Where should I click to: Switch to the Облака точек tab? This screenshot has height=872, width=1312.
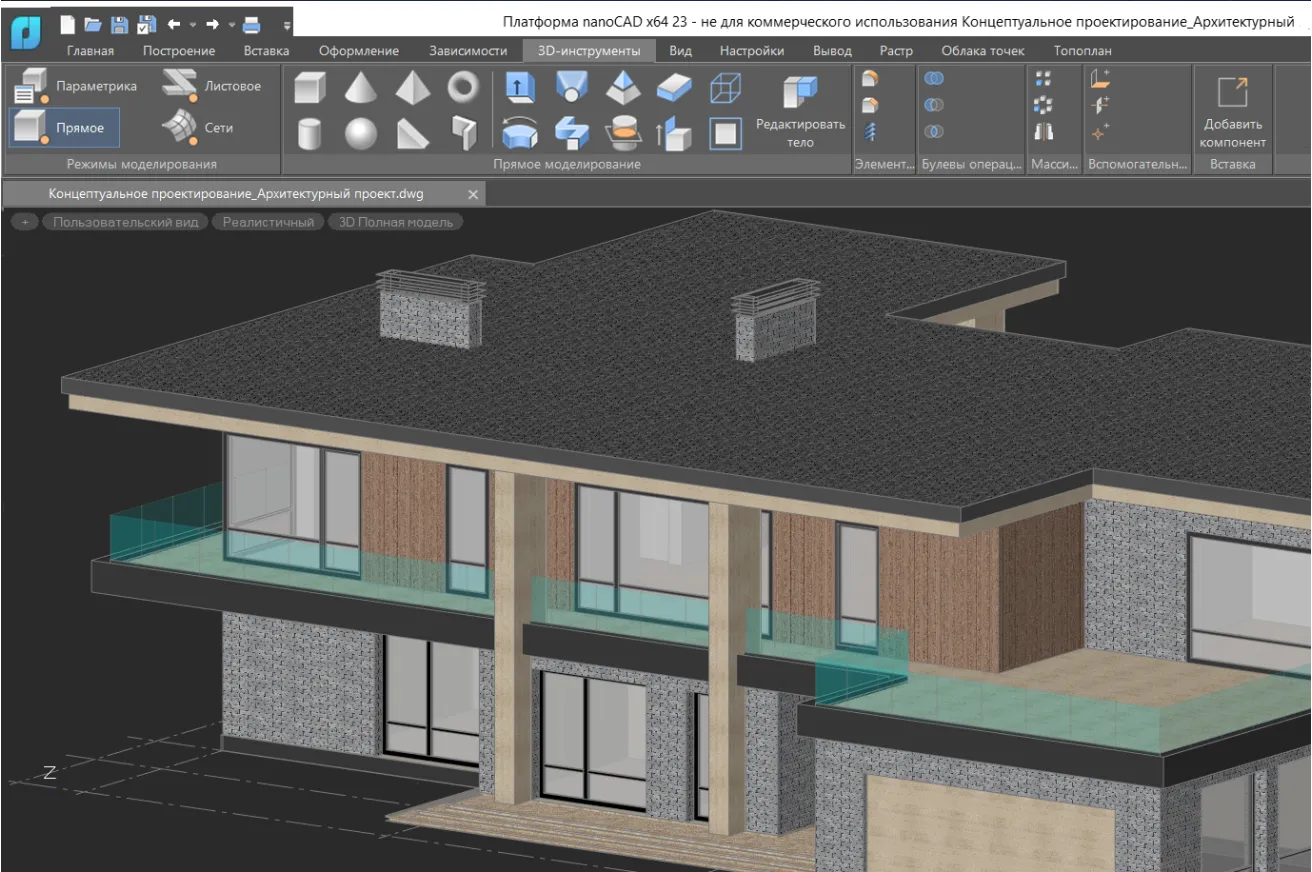click(983, 50)
